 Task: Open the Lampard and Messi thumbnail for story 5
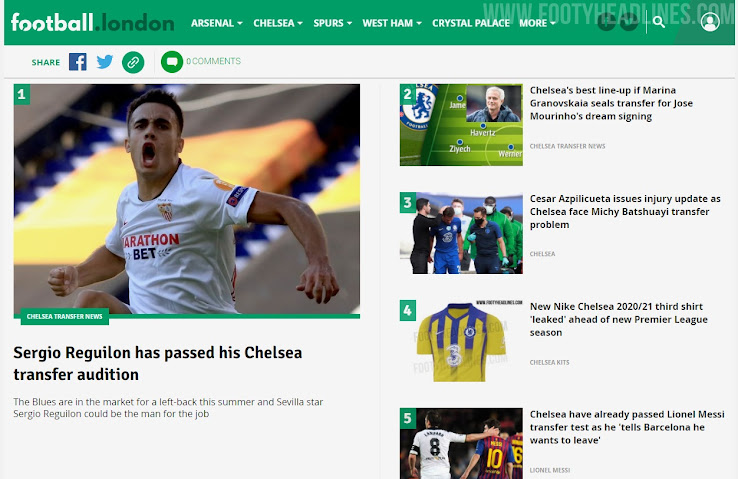(x=461, y=443)
